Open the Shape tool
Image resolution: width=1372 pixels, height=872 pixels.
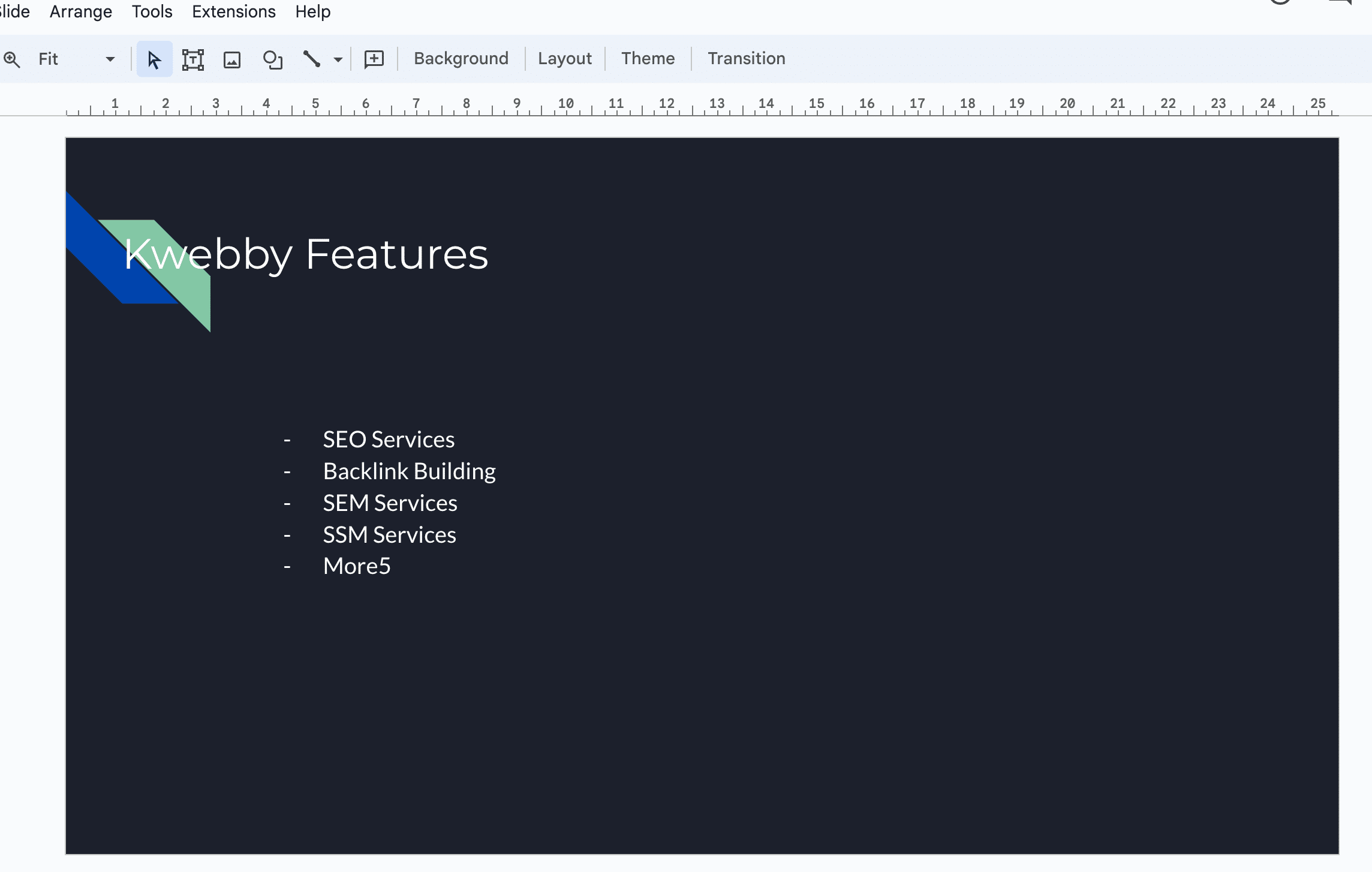[273, 59]
